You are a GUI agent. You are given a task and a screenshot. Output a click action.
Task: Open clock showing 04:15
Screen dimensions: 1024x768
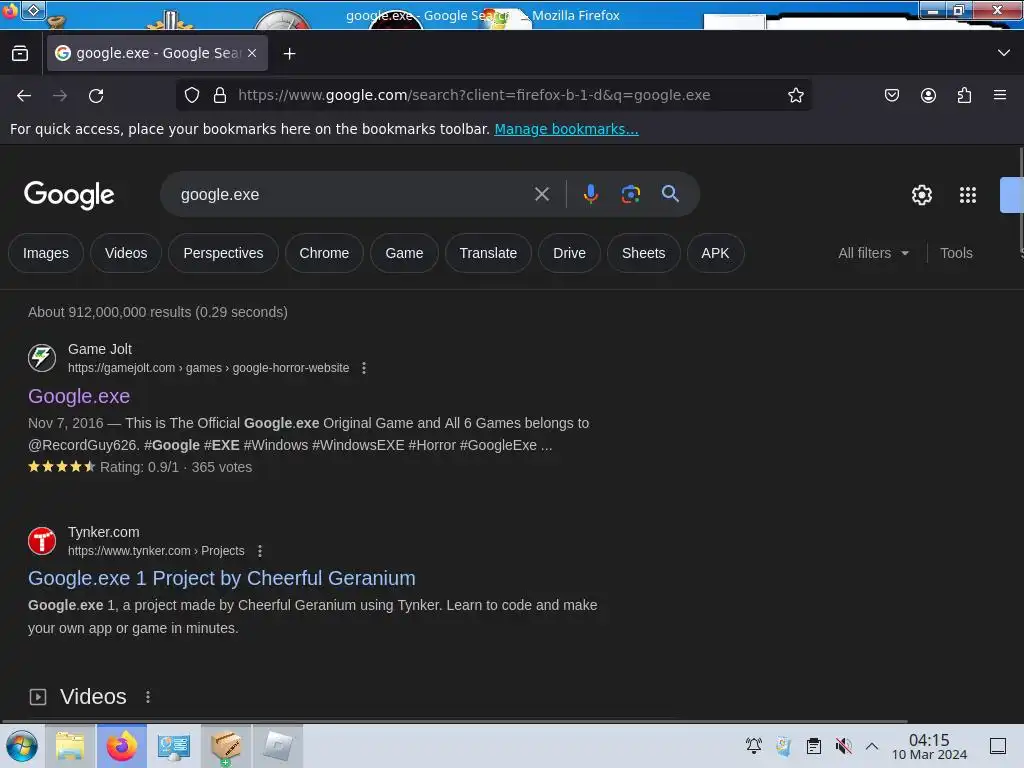[929, 746]
